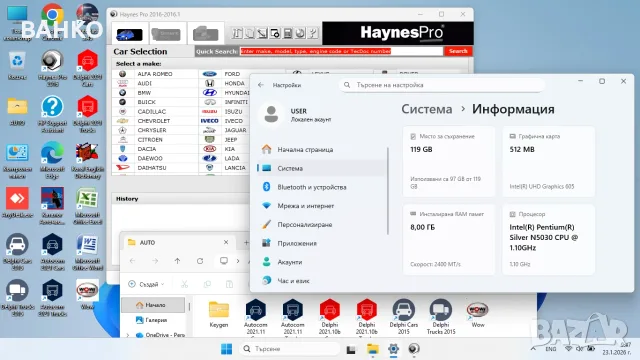Select ALFA ROMEO from the make list
The height and width of the screenshot is (360, 640).
click(155, 74)
